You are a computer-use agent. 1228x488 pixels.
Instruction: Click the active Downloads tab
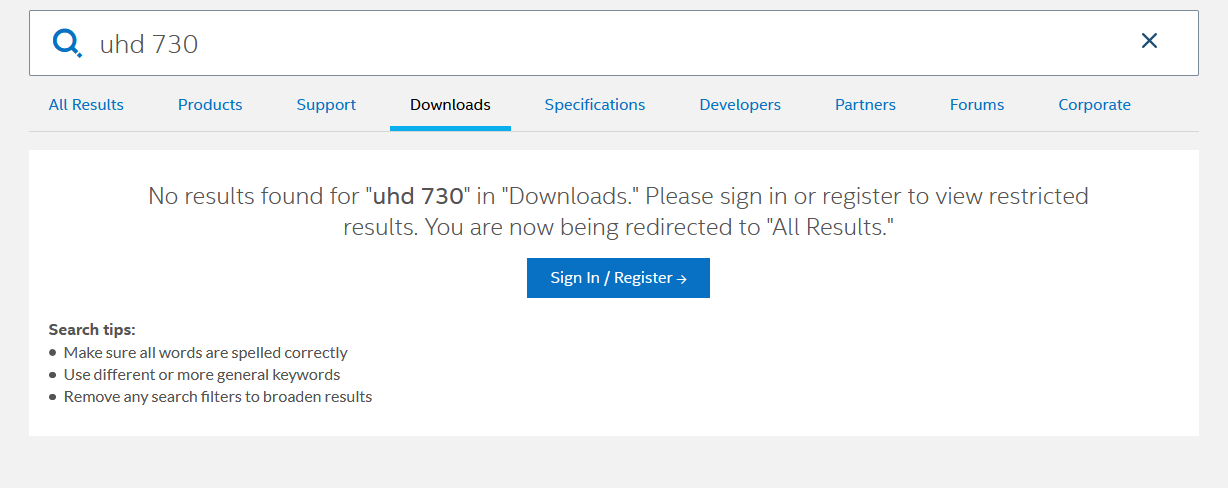[450, 104]
